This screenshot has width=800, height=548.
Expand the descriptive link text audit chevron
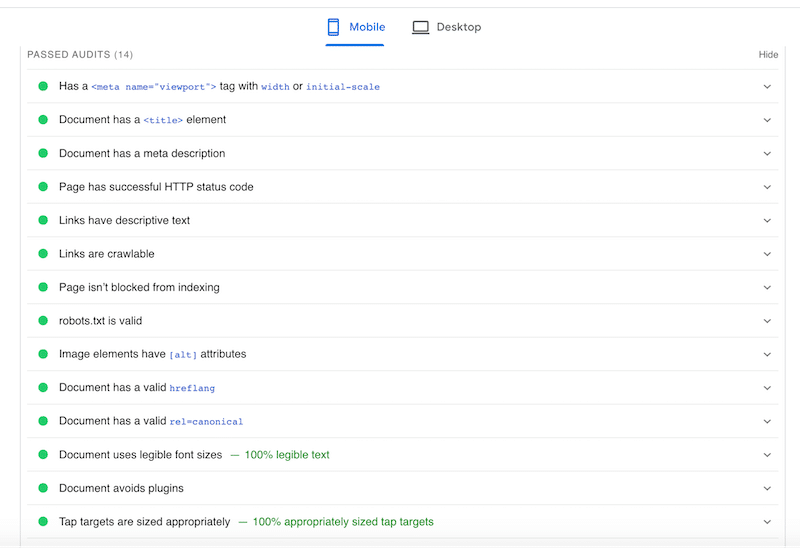pos(767,220)
